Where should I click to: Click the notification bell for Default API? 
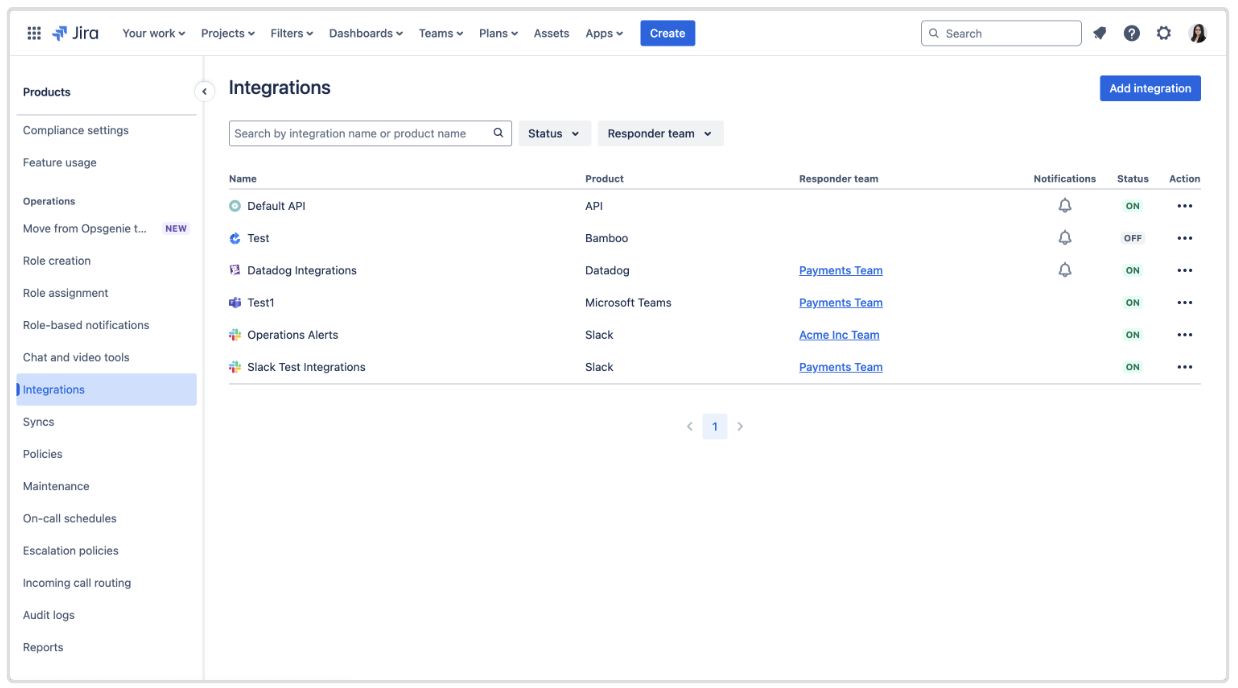click(x=1064, y=205)
